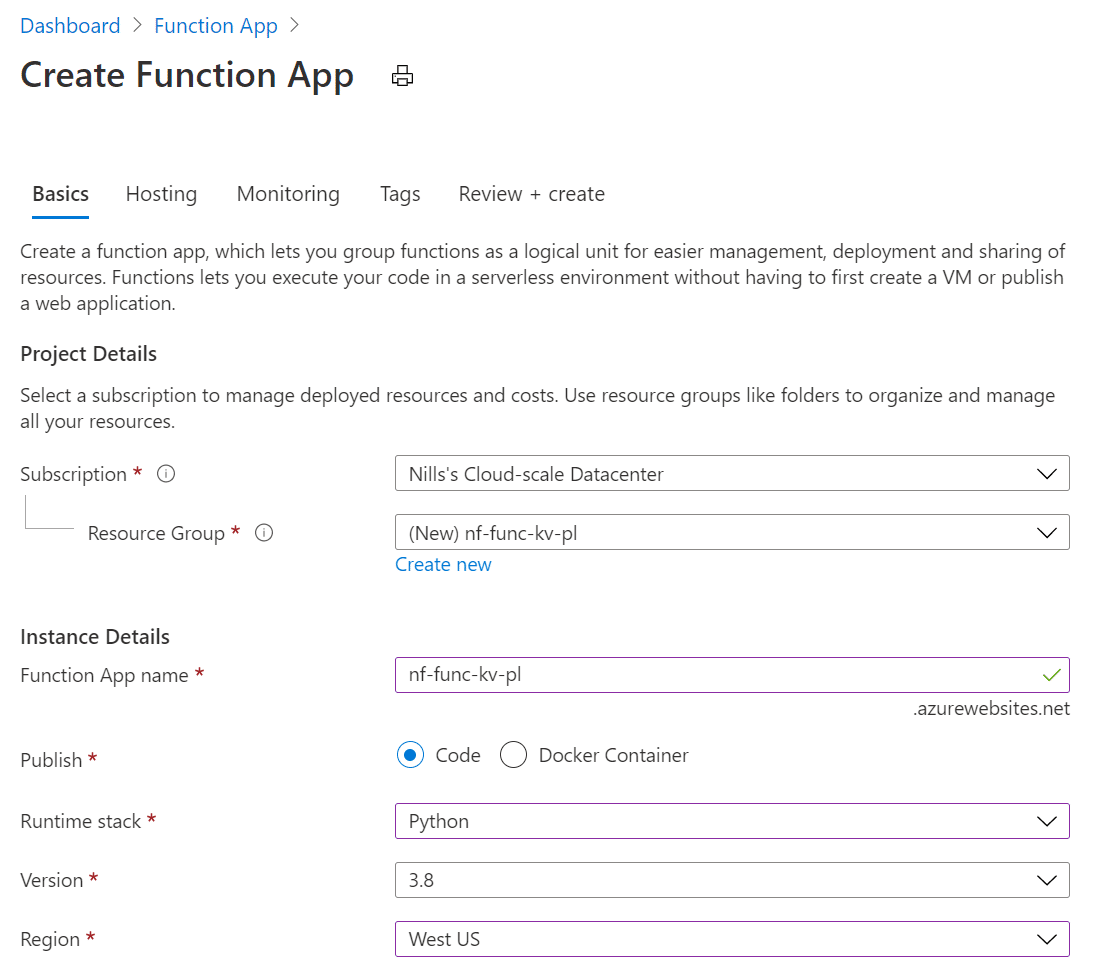Open the Resource Group dropdown
The height and width of the screenshot is (980, 1111).
click(1047, 532)
